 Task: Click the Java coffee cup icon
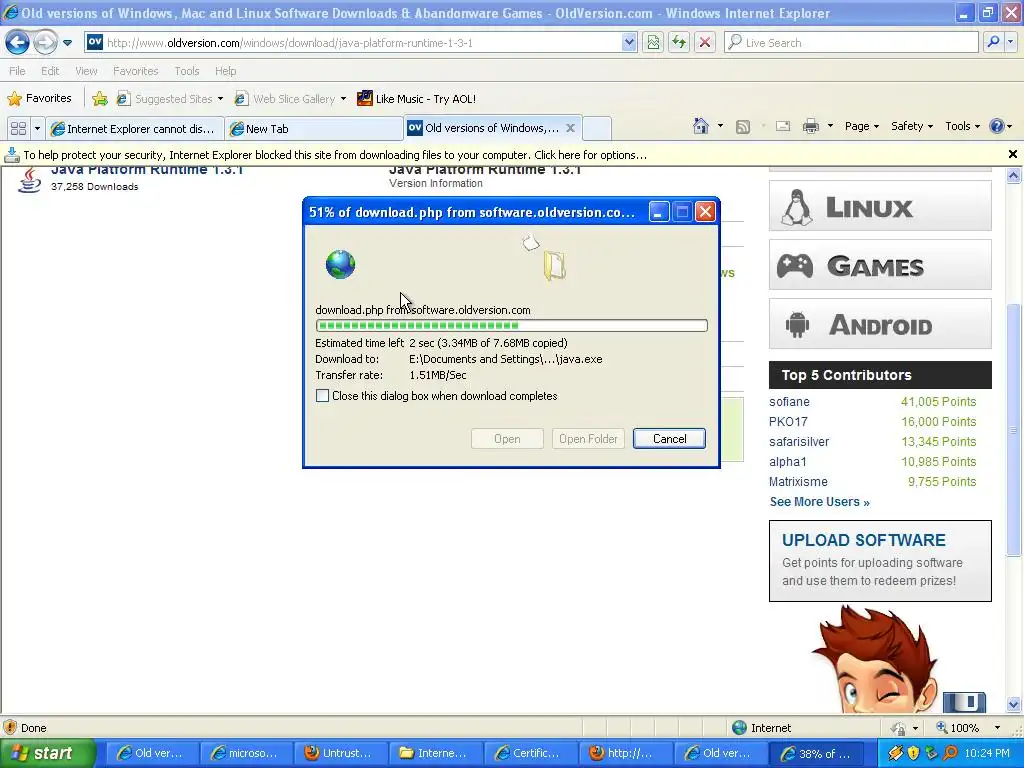point(29,180)
